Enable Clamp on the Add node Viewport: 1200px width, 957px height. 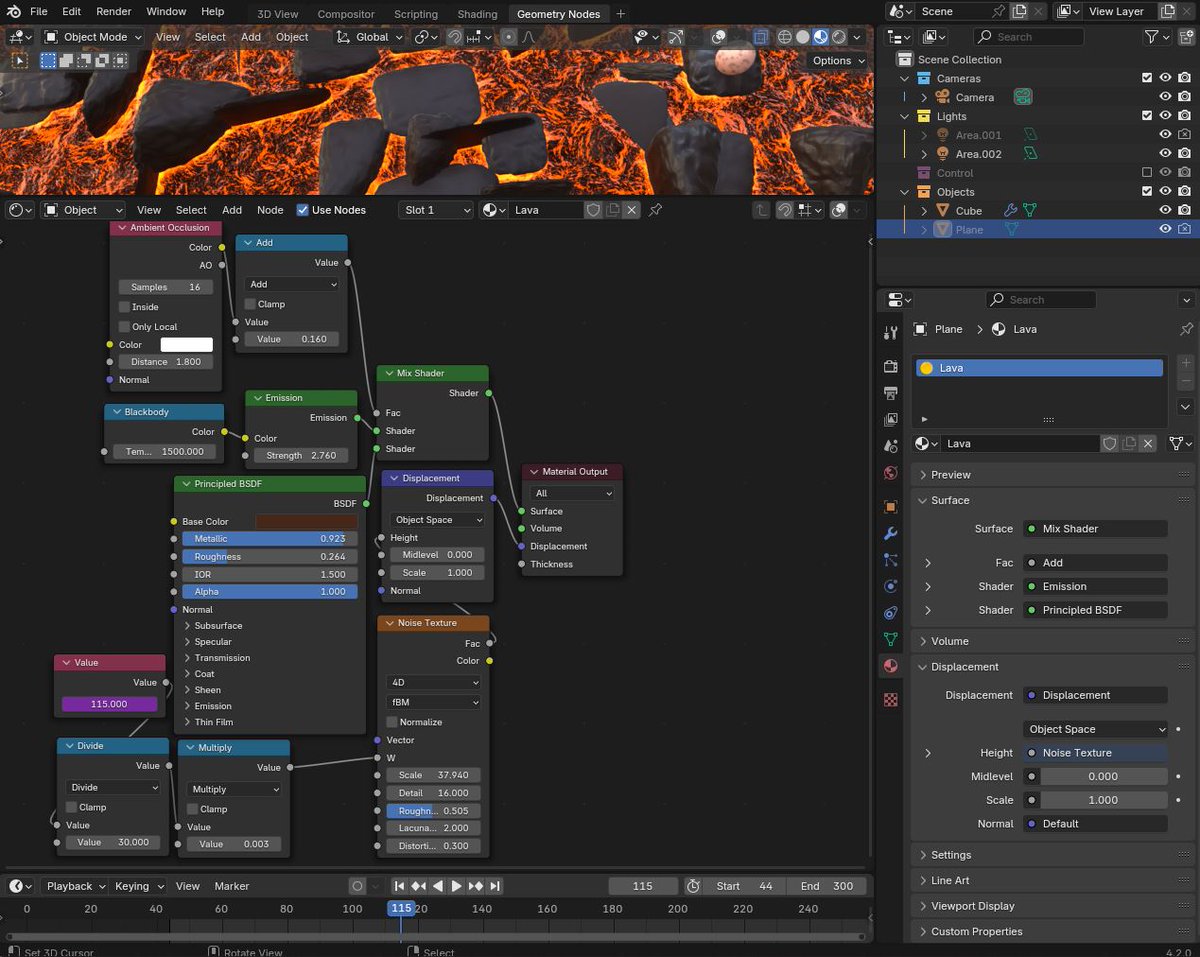pyautogui.click(x=250, y=304)
